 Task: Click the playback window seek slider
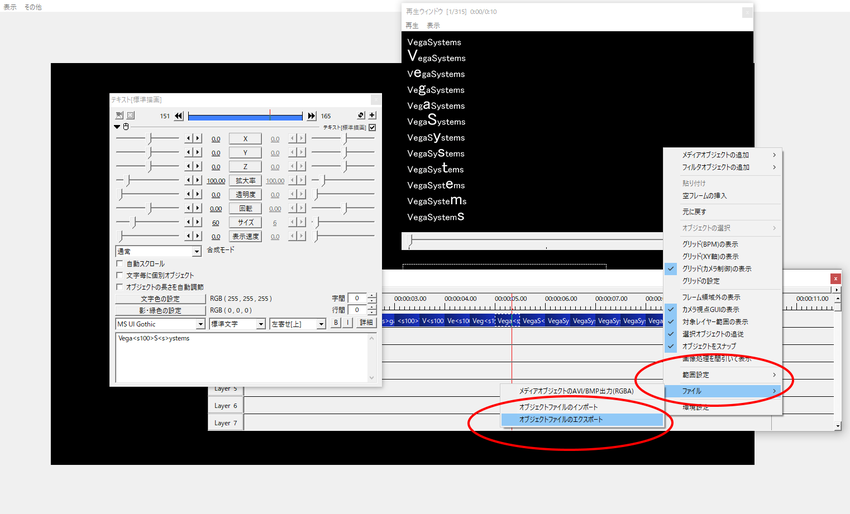pyautogui.click(x=534, y=240)
